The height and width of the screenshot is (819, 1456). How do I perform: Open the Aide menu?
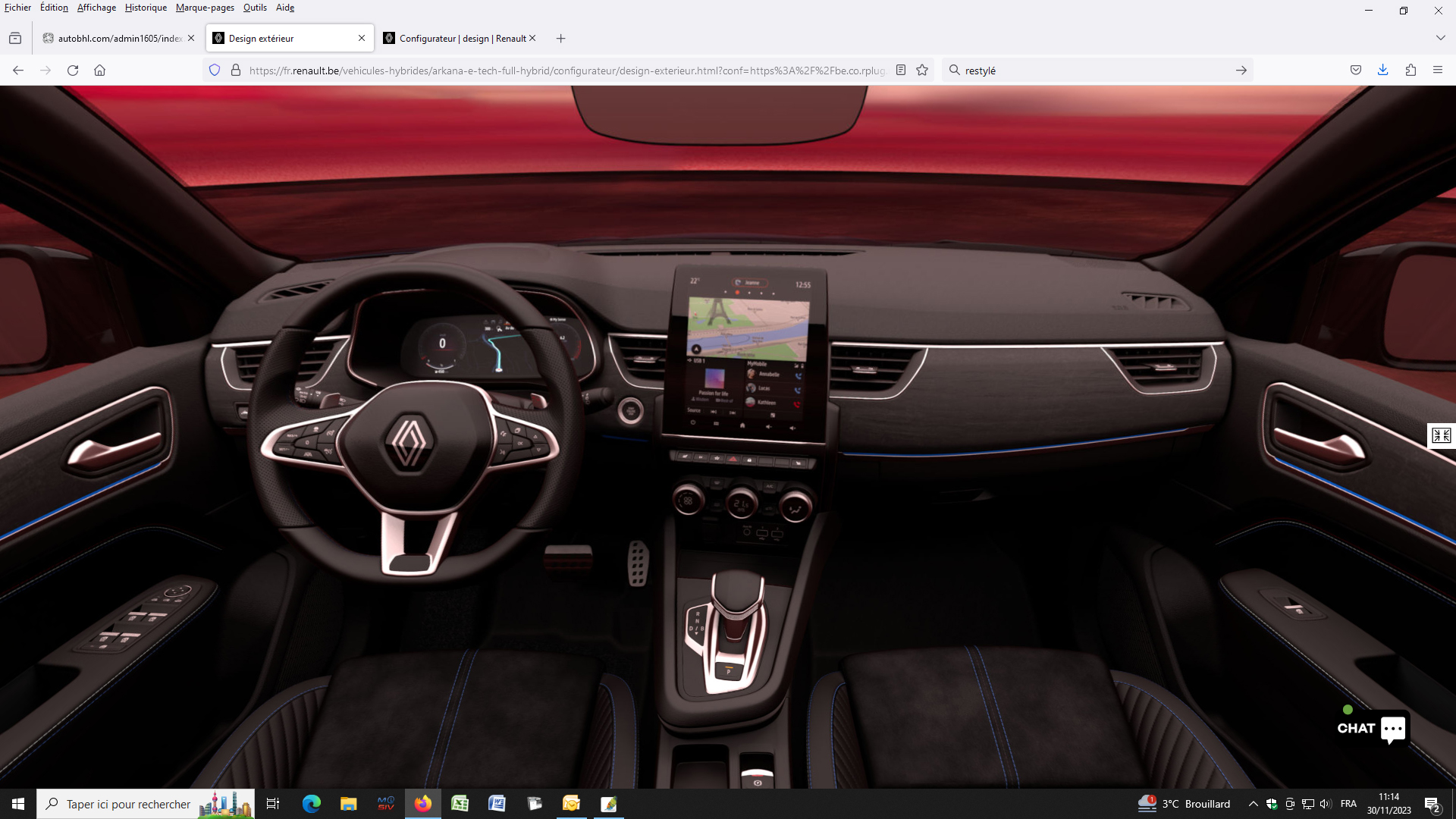[x=285, y=8]
